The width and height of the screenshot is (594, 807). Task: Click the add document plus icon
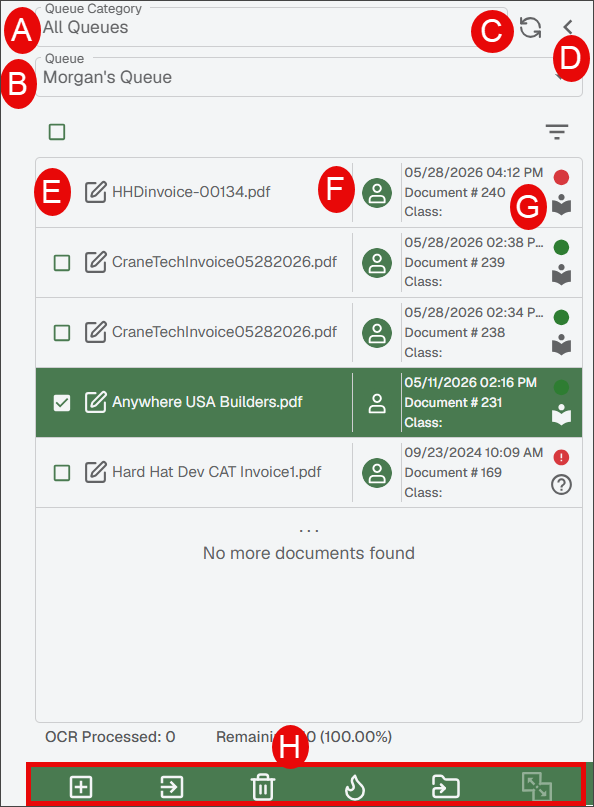pyautogui.click(x=81, y=786)
